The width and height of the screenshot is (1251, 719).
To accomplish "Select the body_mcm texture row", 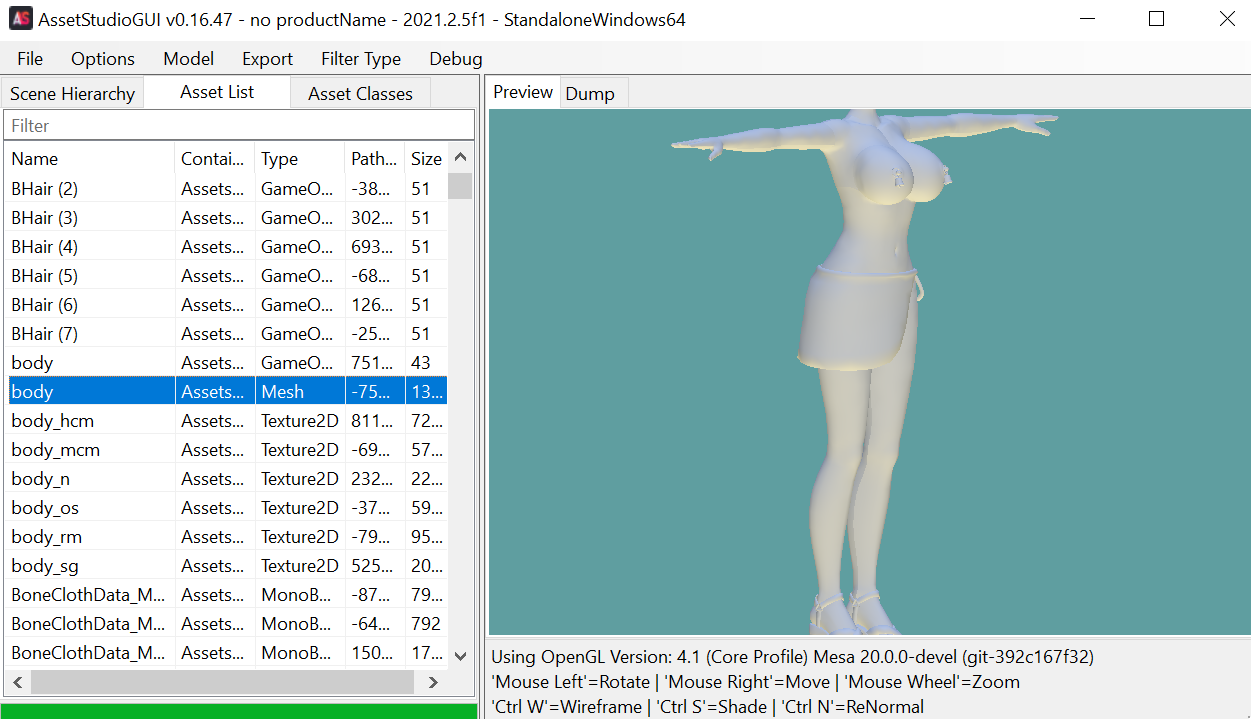I will coord(227,450).
